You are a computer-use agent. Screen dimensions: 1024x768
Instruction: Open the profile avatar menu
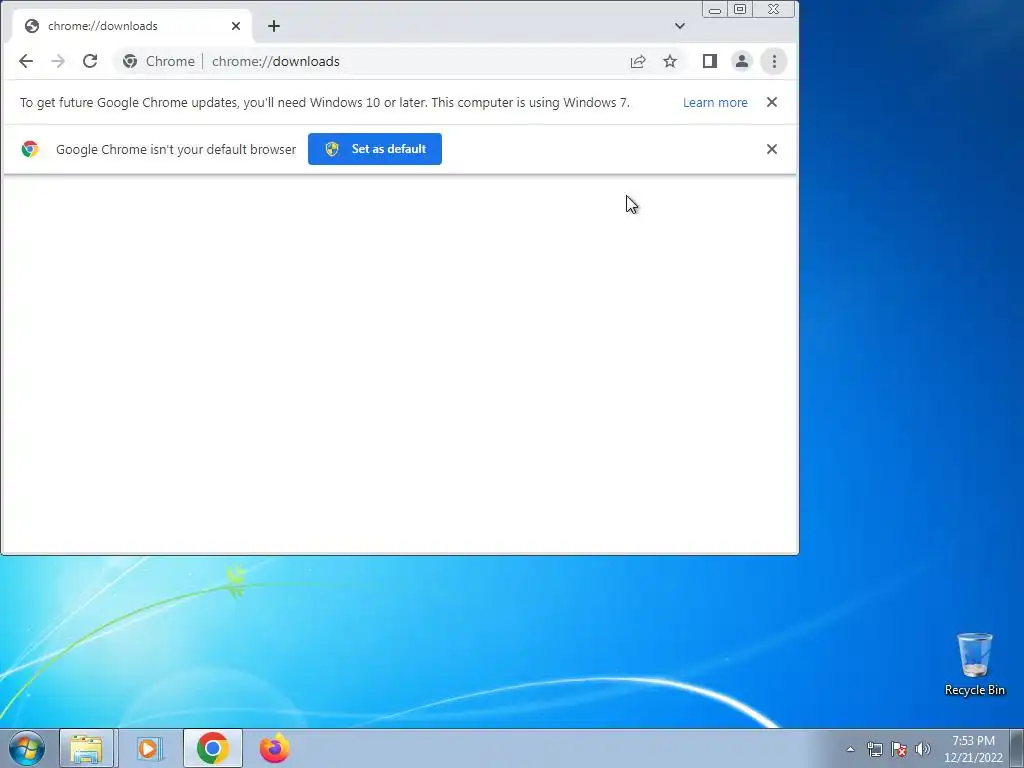coord(742,61)
